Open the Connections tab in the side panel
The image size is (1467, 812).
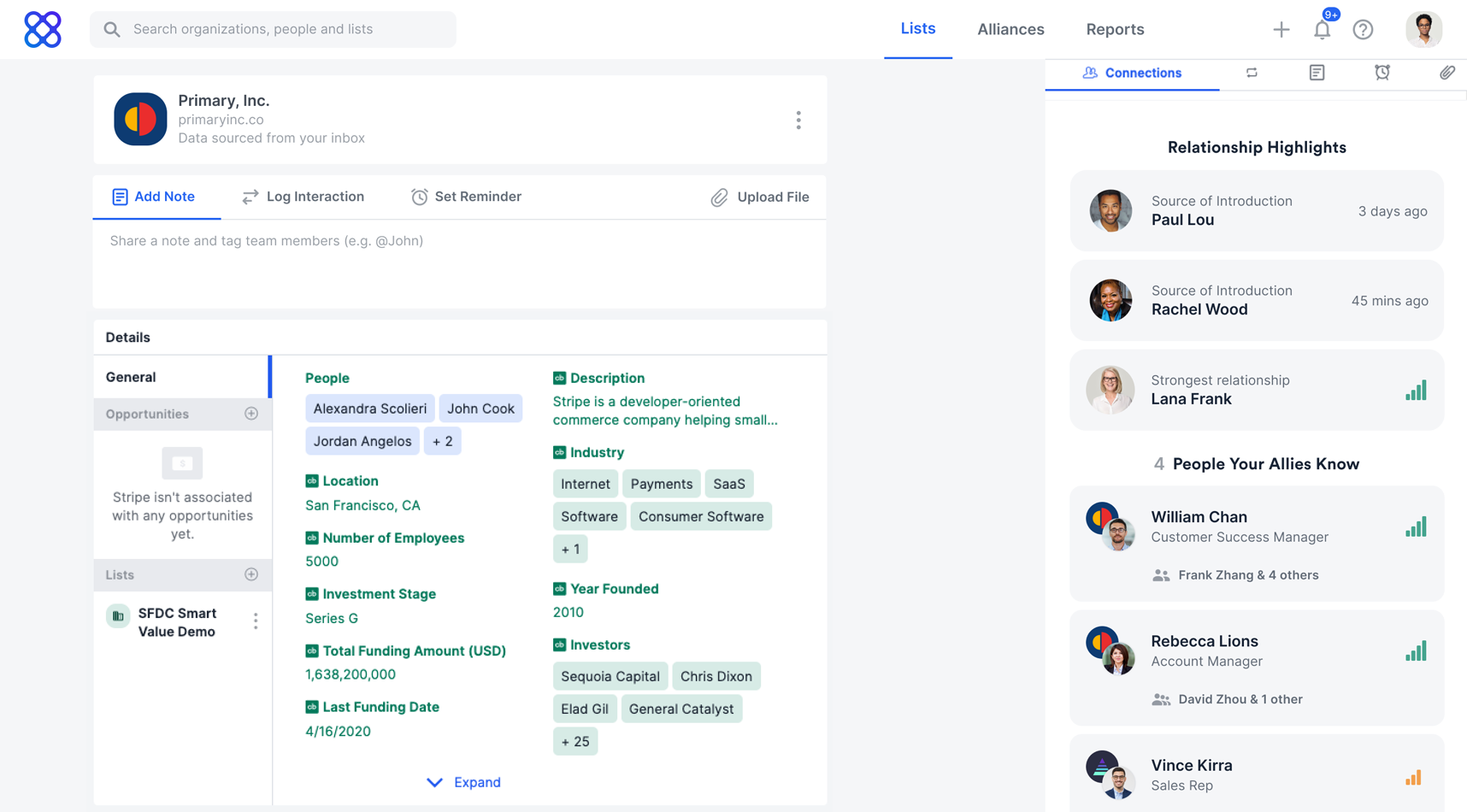1132,73
